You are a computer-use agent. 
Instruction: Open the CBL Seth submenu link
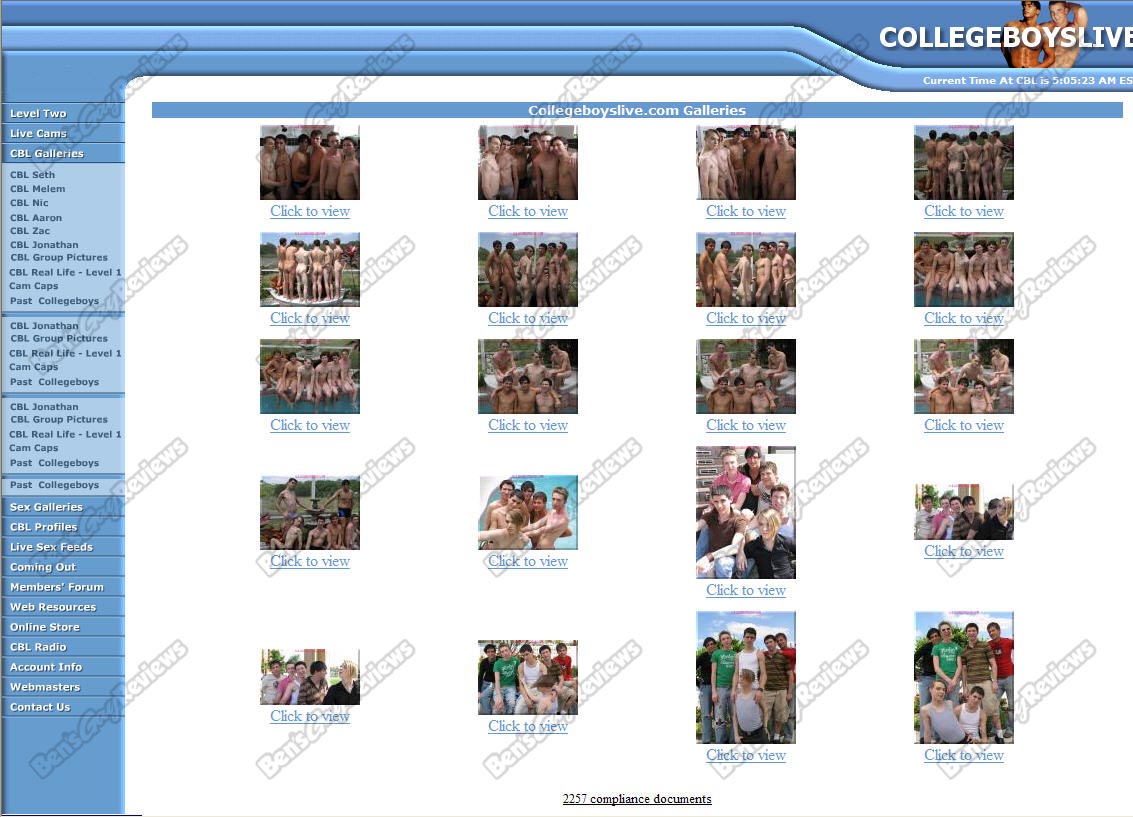[33, 175]
